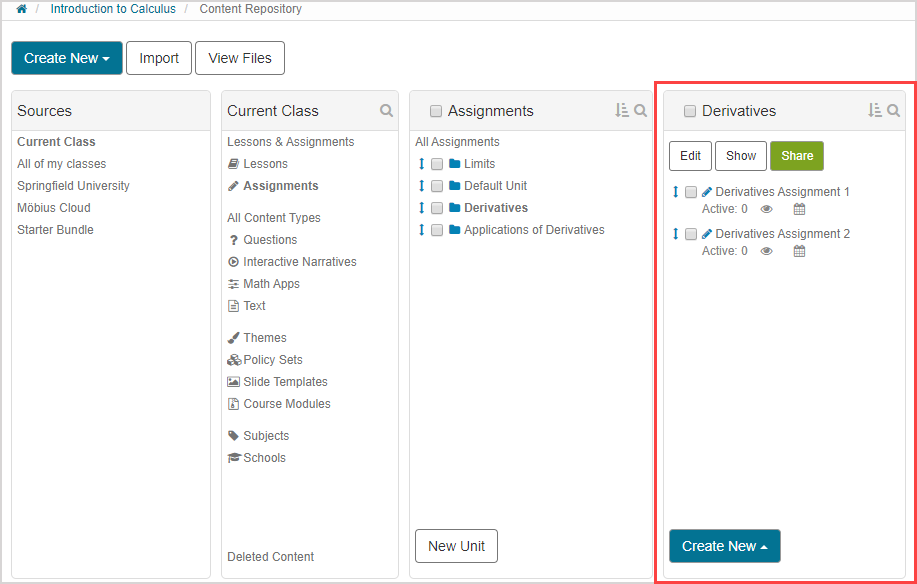Choose Möbius Cloud in Sources list
The image size is (917, 584).
54,208
